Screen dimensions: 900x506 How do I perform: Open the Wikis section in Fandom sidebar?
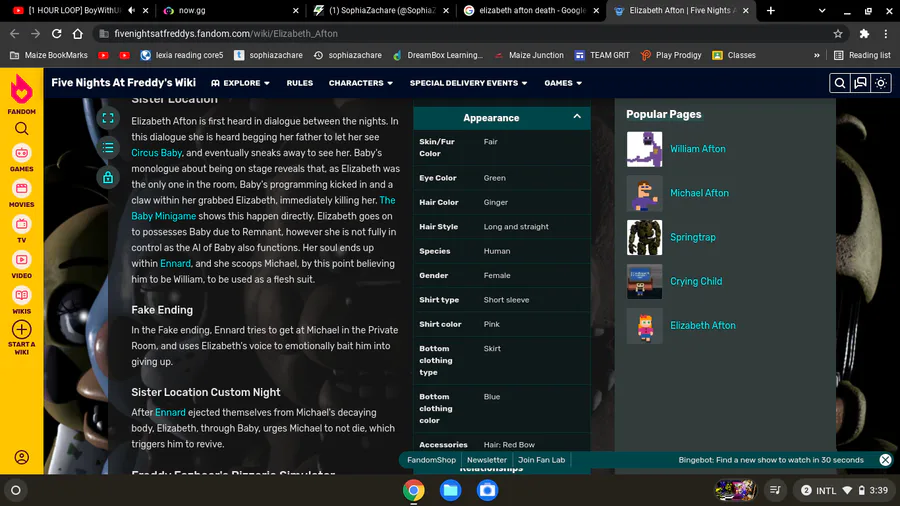tap(21, 301)
